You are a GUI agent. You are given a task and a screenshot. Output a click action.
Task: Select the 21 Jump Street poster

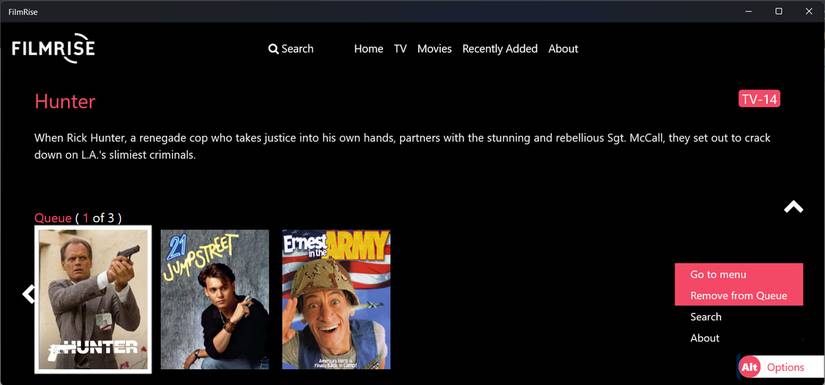[215, 299]
